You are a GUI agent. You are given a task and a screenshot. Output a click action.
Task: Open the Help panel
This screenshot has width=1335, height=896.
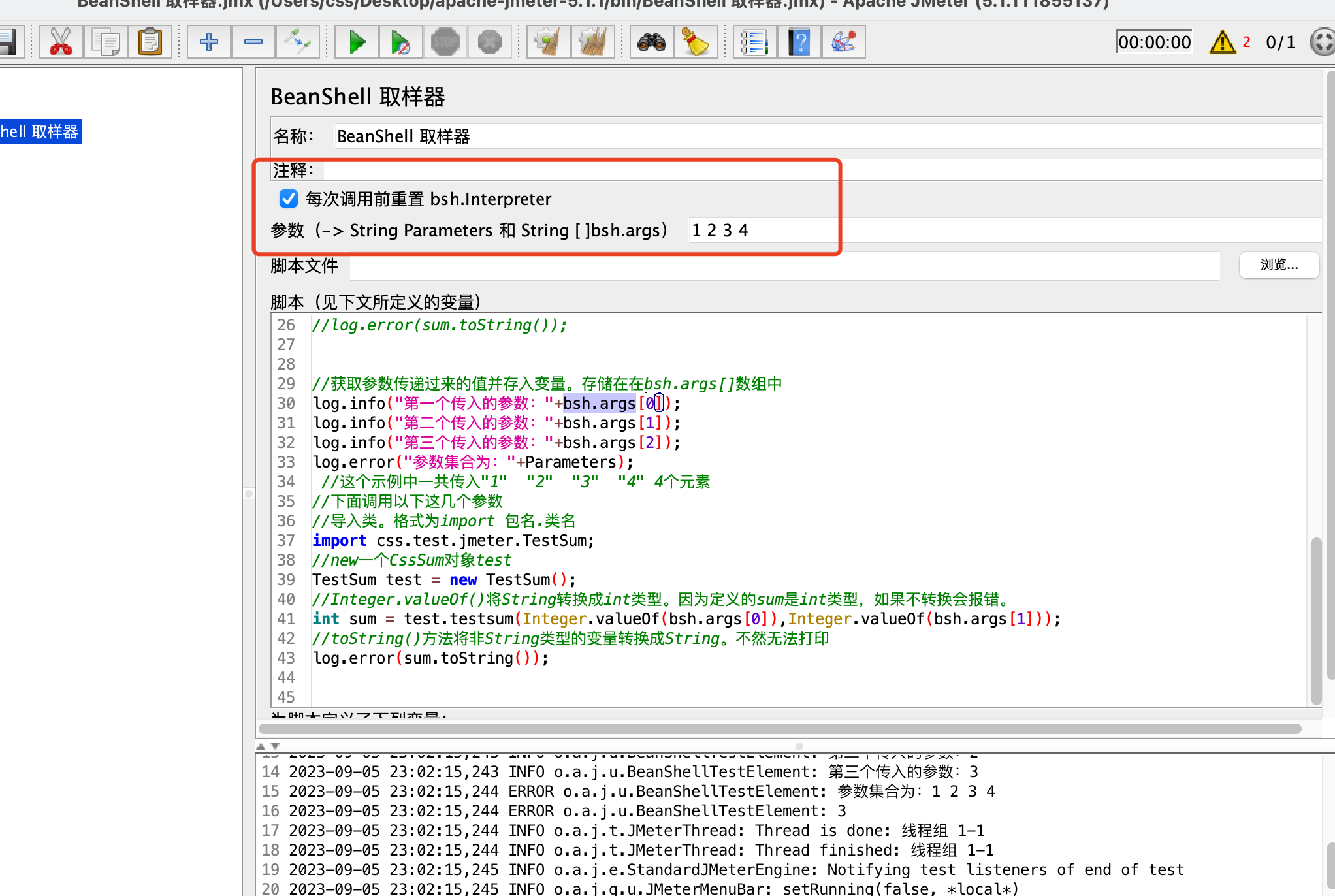tap(799, 41)
